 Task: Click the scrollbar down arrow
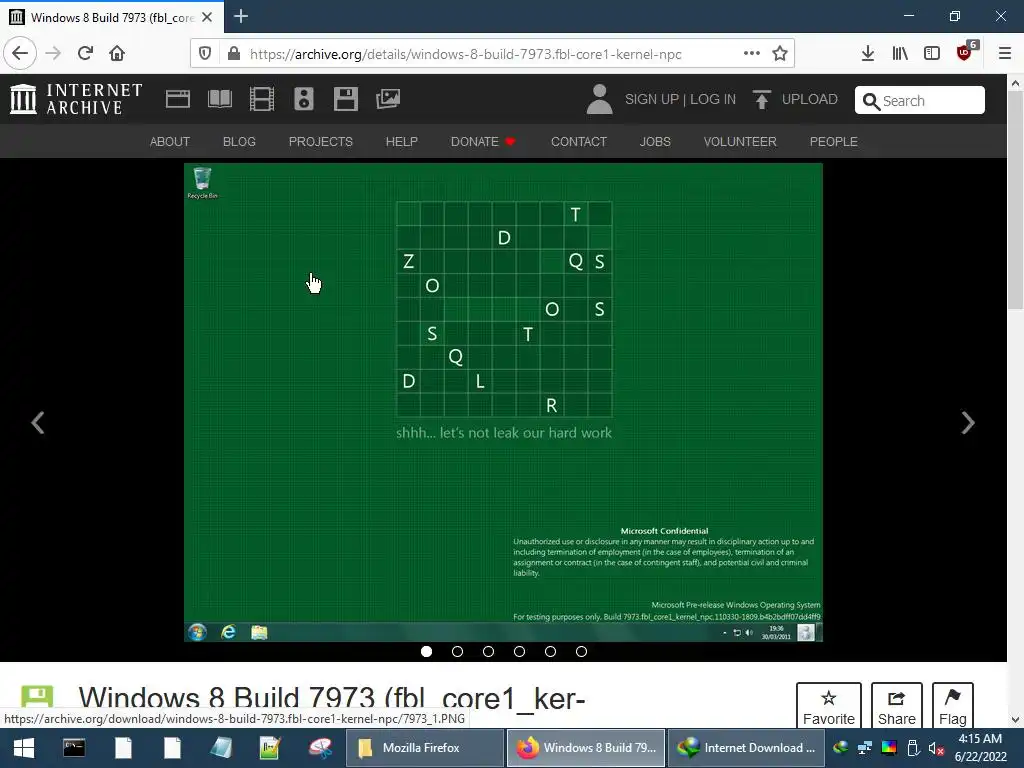pyautogui.click(x=1015, y=720)
